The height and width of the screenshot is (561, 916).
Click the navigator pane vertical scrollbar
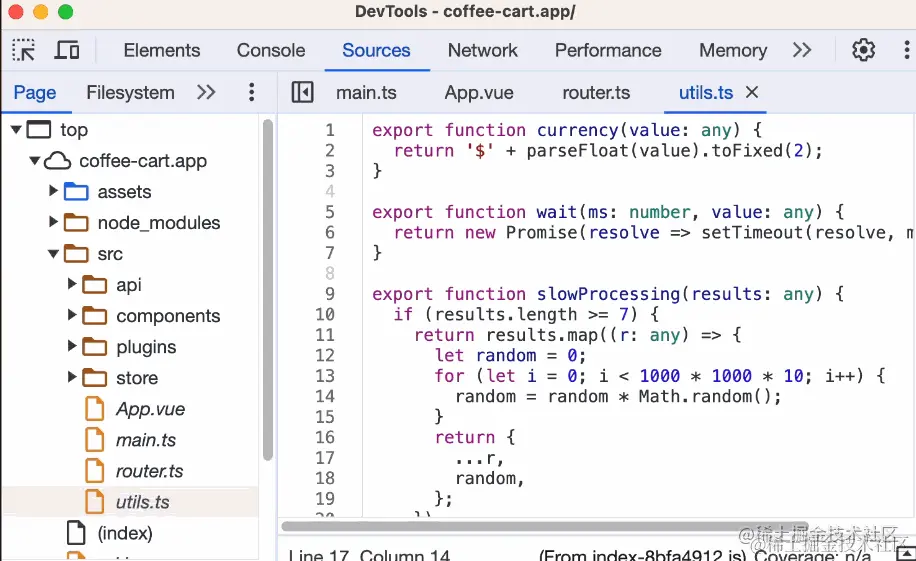point(268,290)
